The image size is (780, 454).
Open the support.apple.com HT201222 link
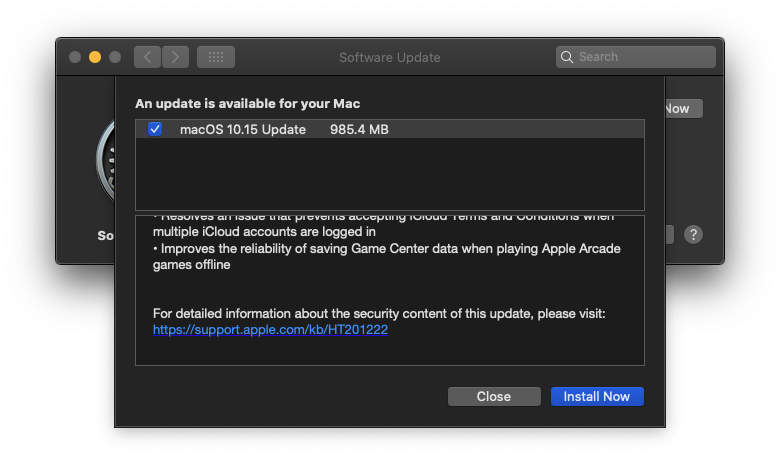pyautogui.click(x=270, y=329)
